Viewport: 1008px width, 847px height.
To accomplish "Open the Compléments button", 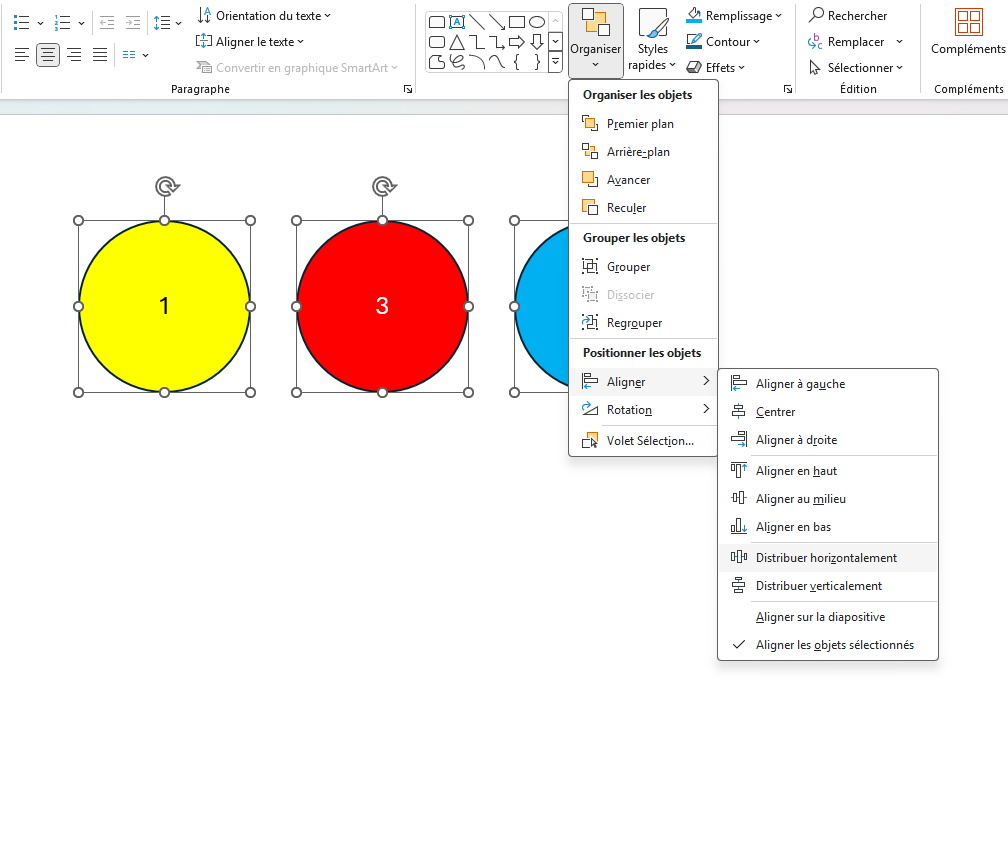I will pyautogui.click(x=968, y=31).
